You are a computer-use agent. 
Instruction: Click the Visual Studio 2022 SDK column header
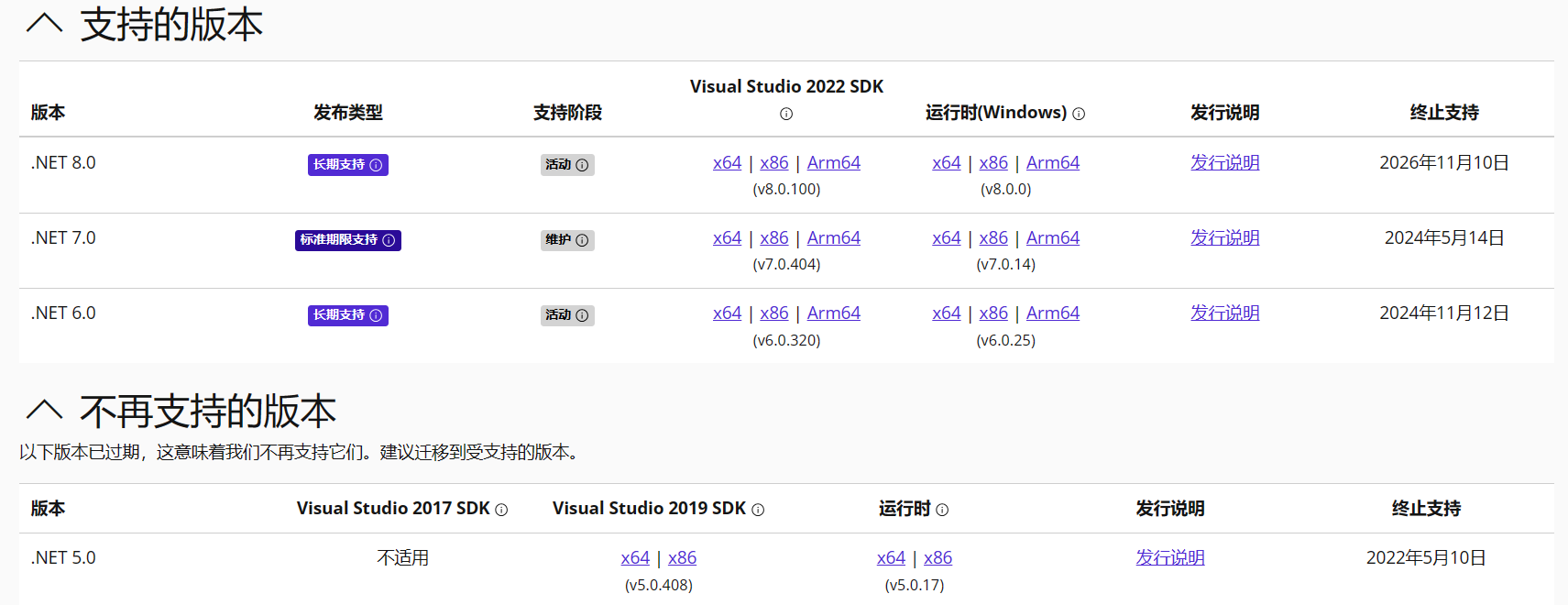786,86
